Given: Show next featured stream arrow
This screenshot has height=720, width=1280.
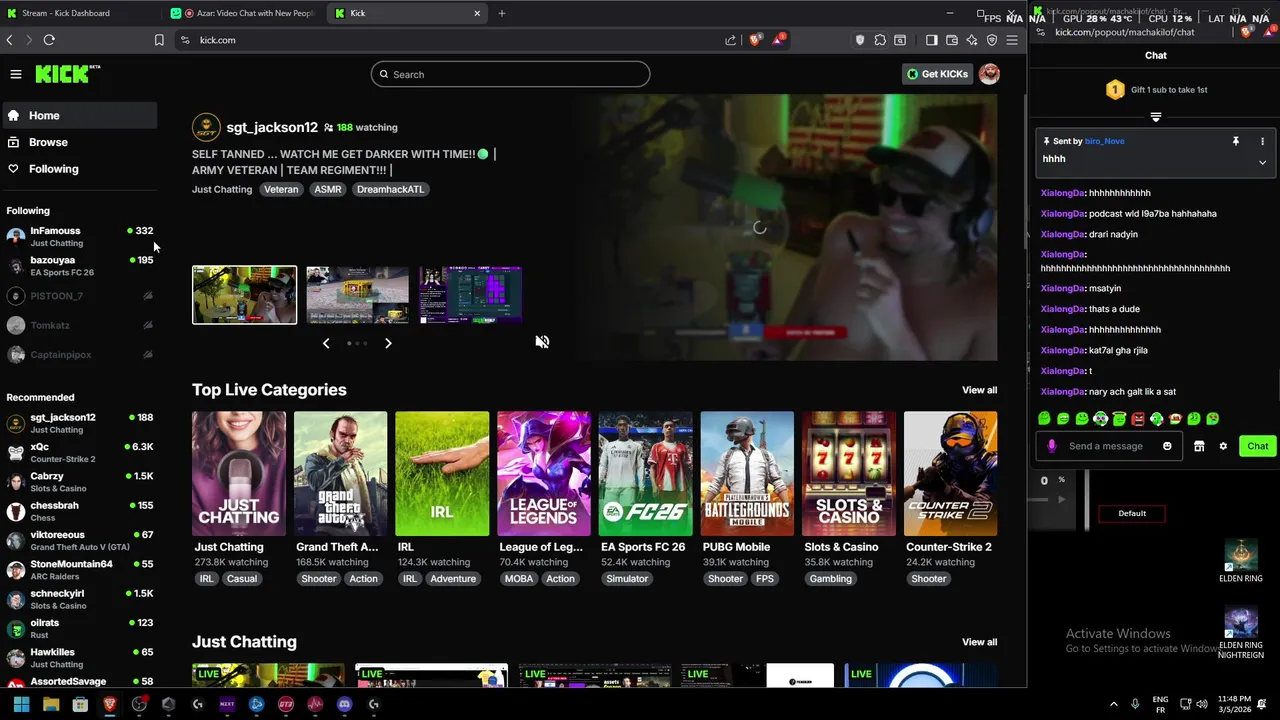Looking at the screenshot, I should (x=388, y=343).
